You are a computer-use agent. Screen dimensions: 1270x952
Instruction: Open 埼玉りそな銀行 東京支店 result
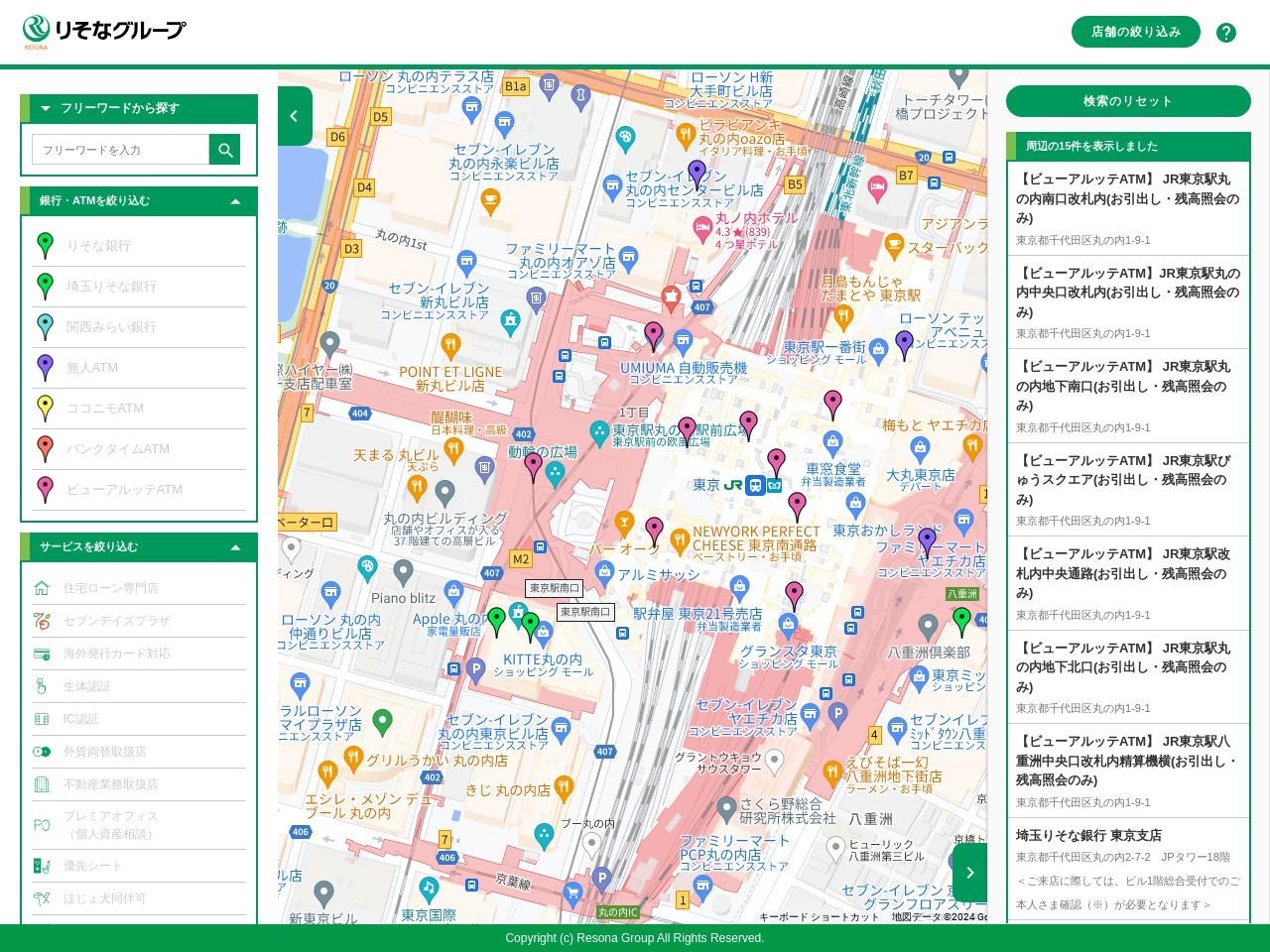tap(1128, 870)
